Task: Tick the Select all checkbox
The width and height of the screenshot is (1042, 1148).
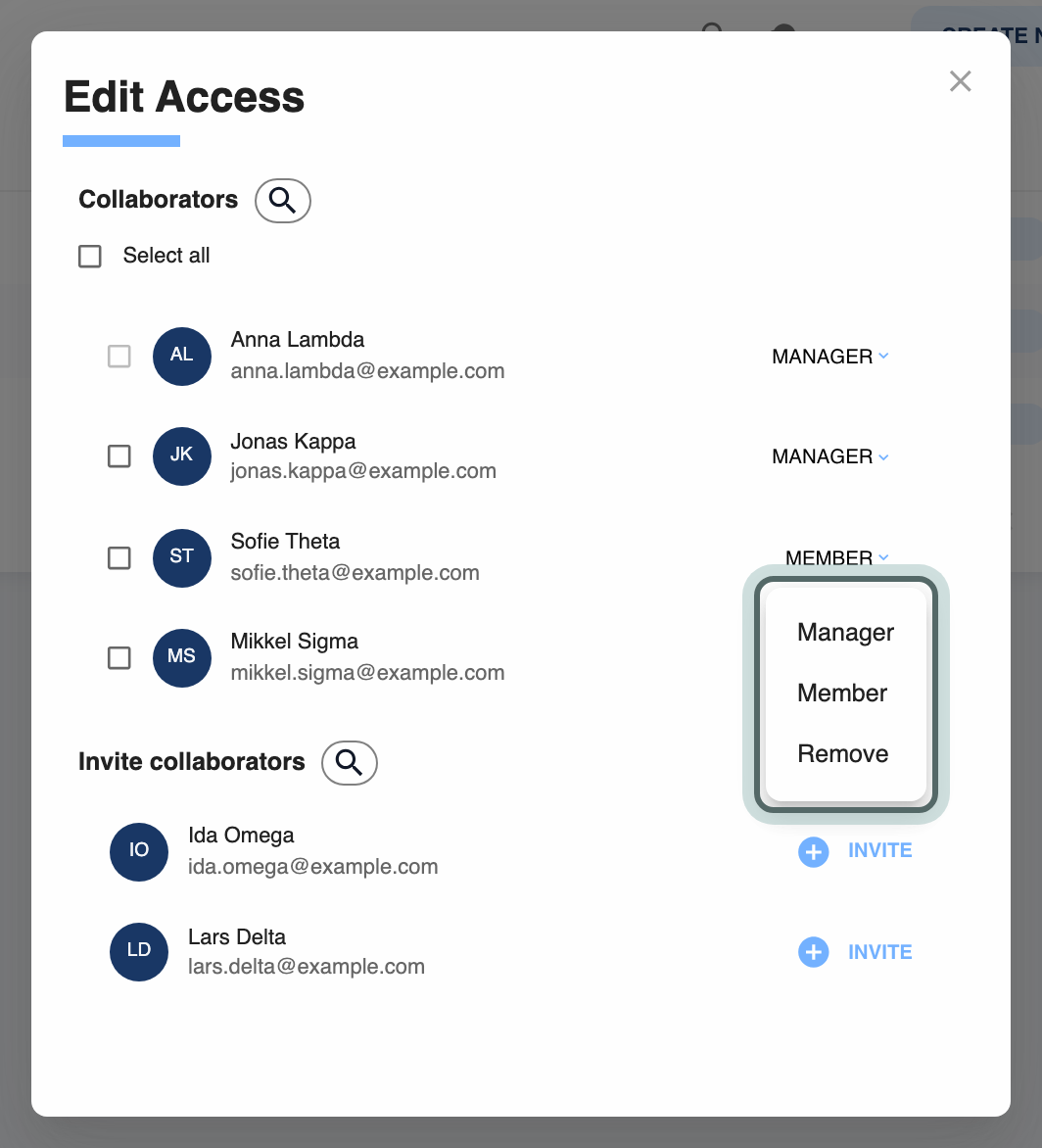Action: tap(90, 257)
